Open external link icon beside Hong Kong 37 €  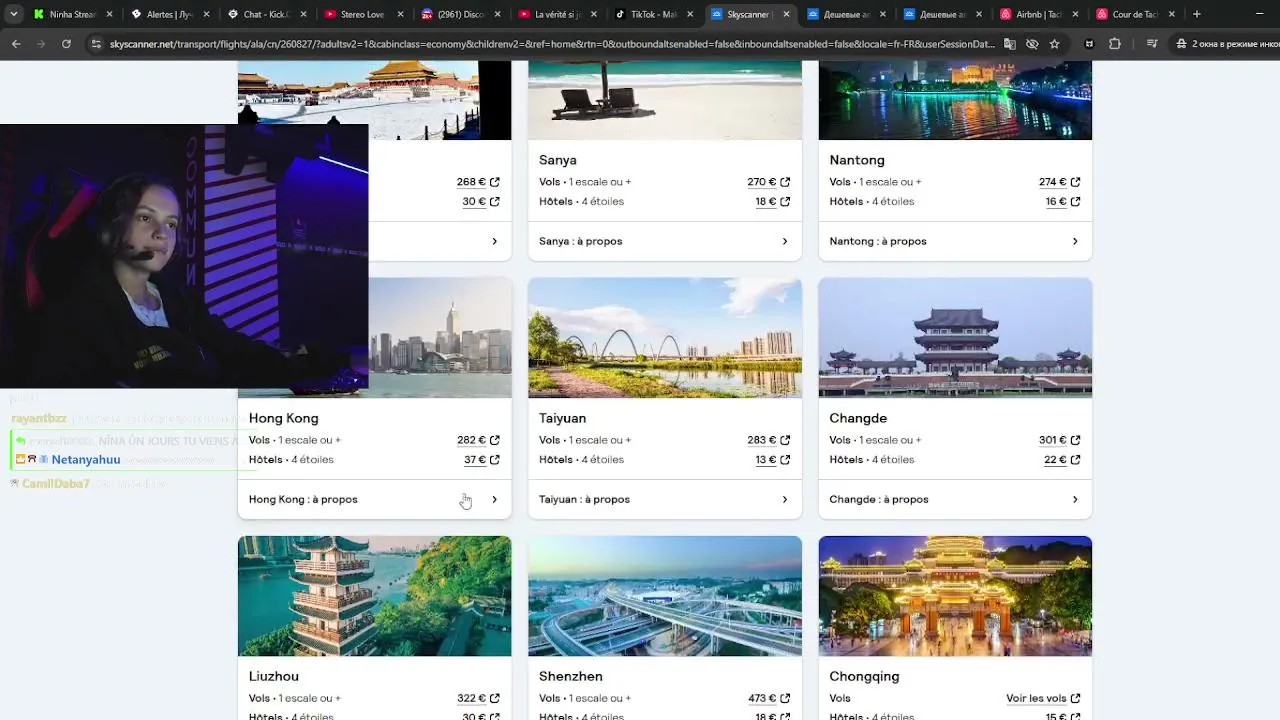click(x=494, y=460)
